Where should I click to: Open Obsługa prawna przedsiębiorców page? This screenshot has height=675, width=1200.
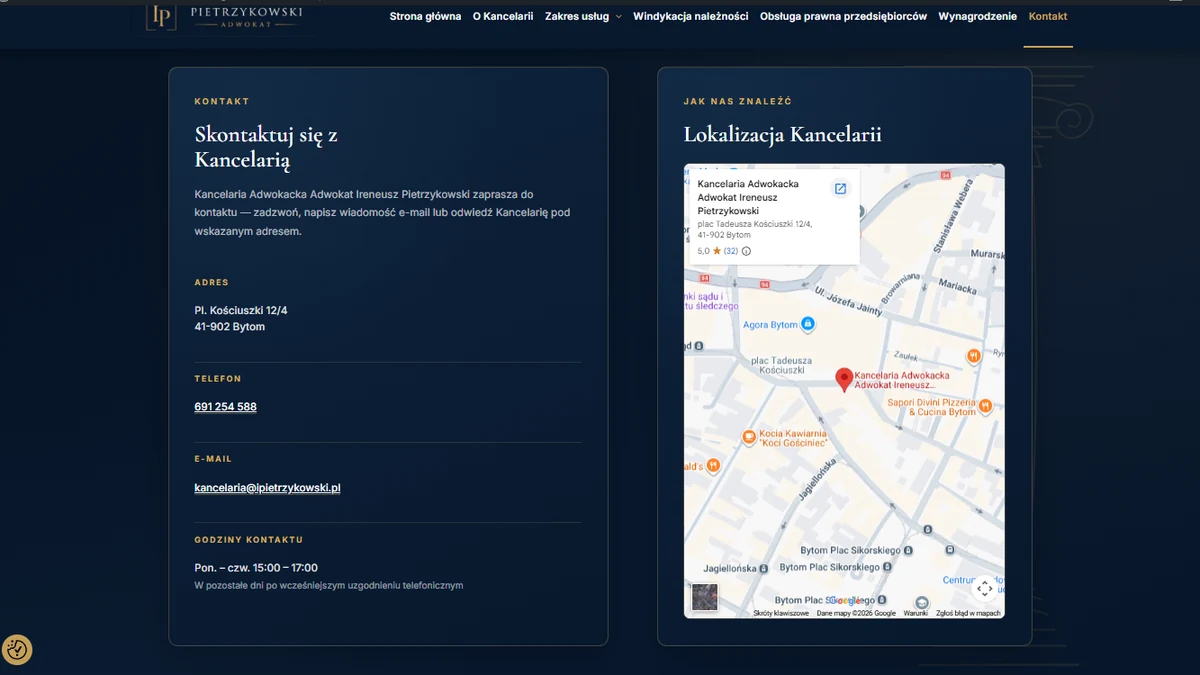pos(843,16)
